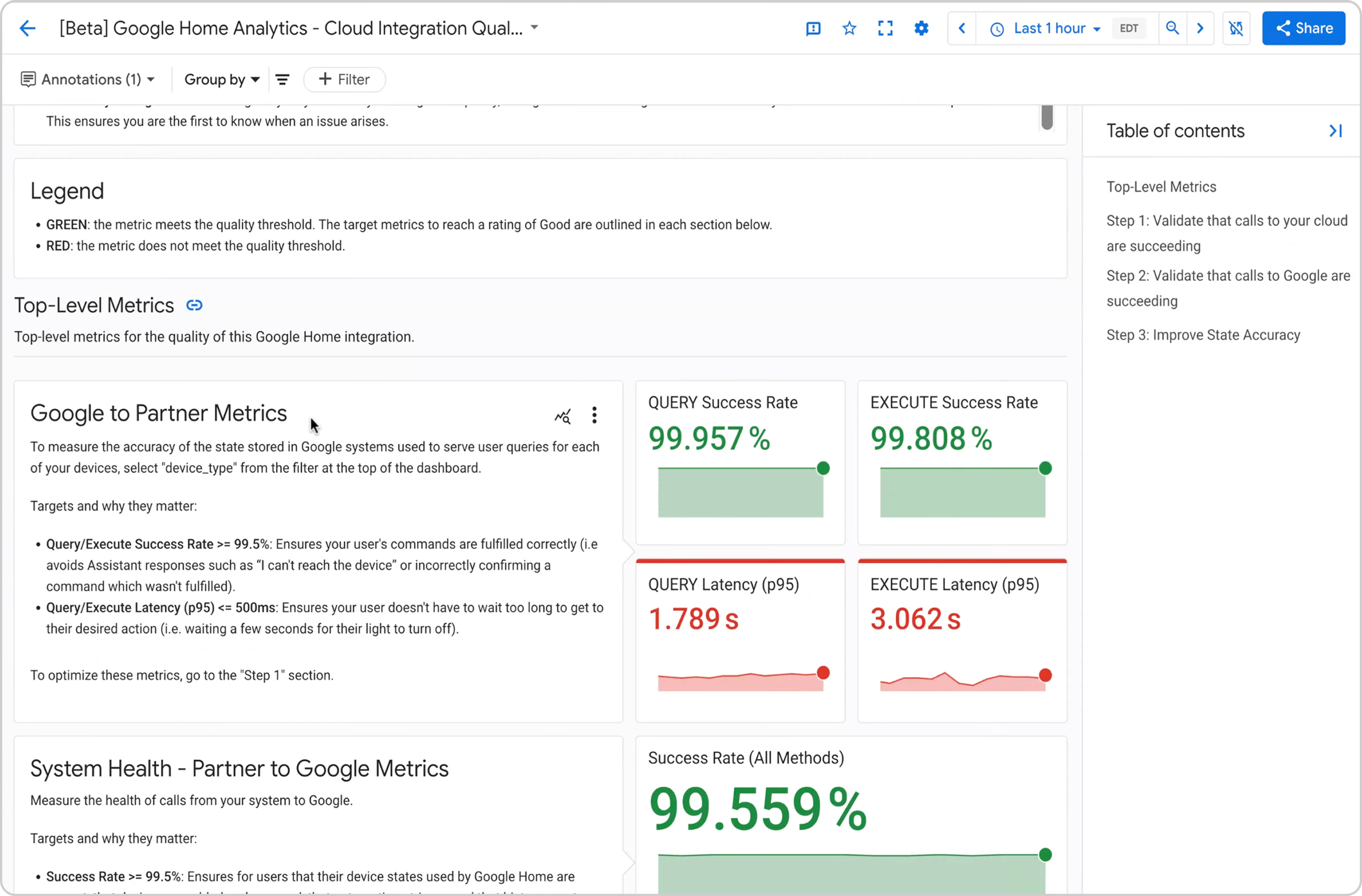Image resolution: width=1362 pixels, height=896 pixels.
Task: Open more options menu on Google to Partner Metrics
Action: pos(594,415)
